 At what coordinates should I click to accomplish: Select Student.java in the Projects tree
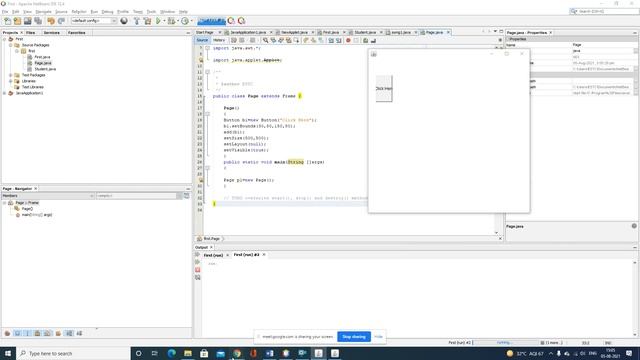(45, 69)
